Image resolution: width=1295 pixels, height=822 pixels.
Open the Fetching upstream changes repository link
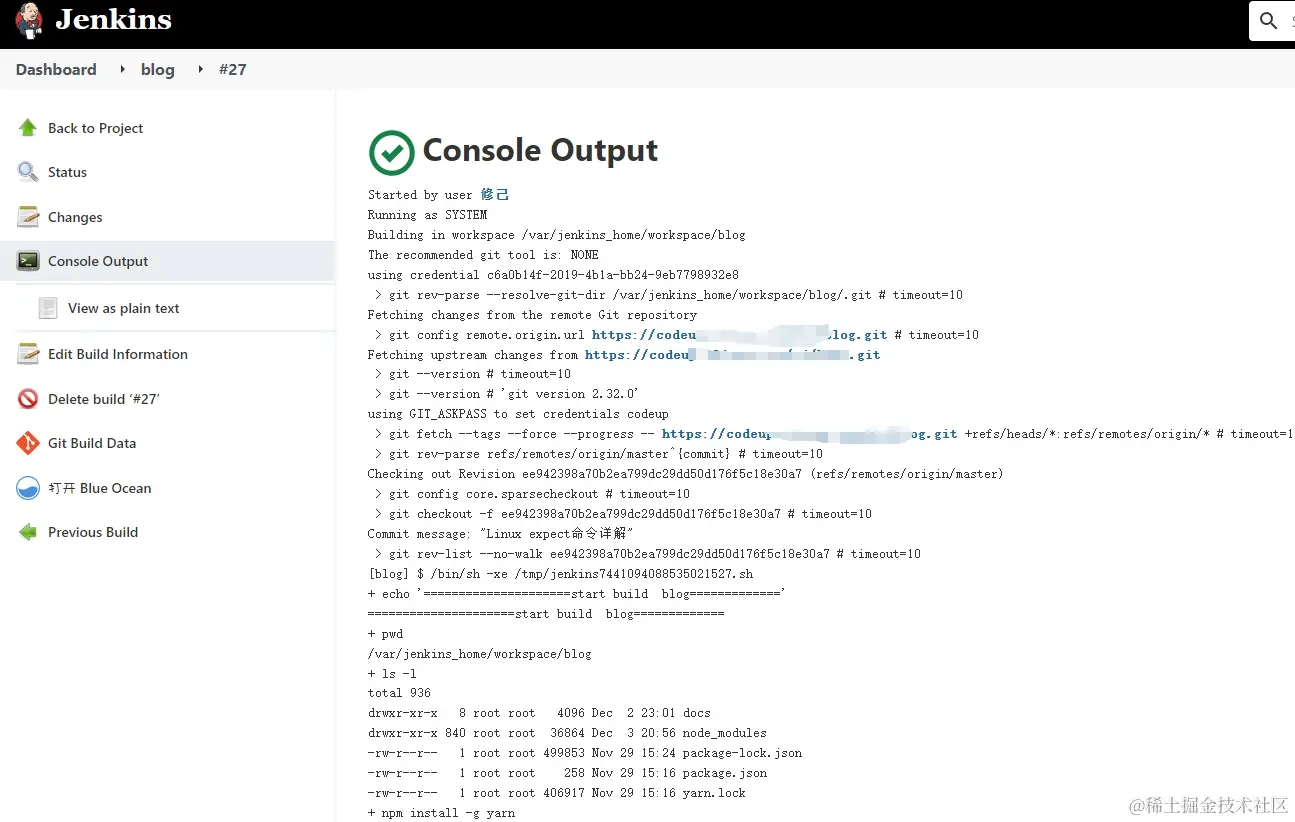(732, 355)
